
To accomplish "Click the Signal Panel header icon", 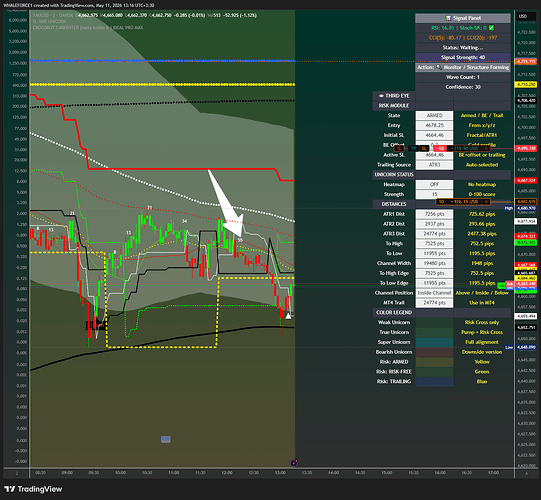I will point(448,18).
